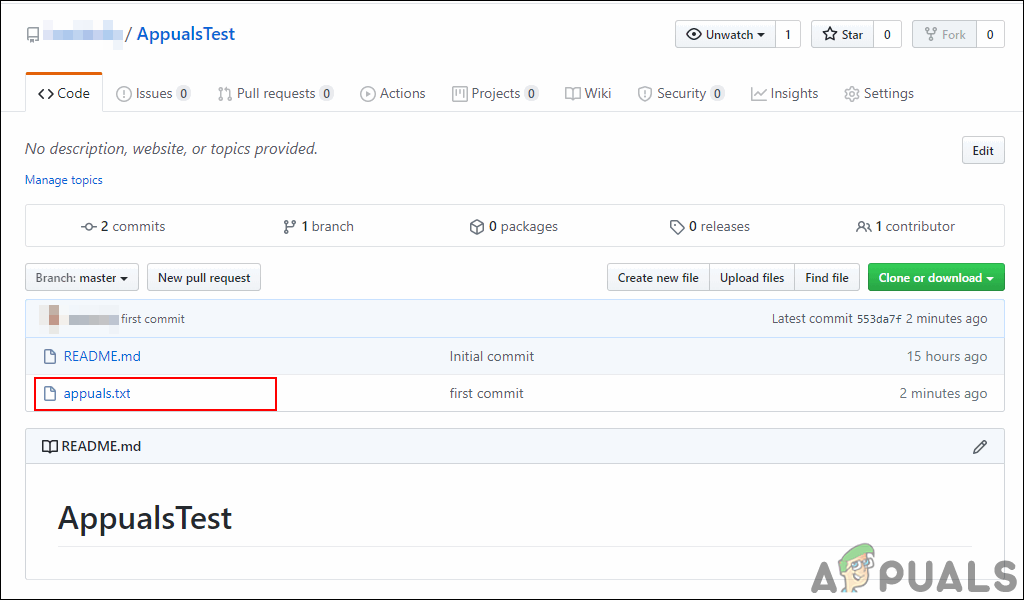Open the Pull requests tab
1024x600 pixels.
(275, 93)
